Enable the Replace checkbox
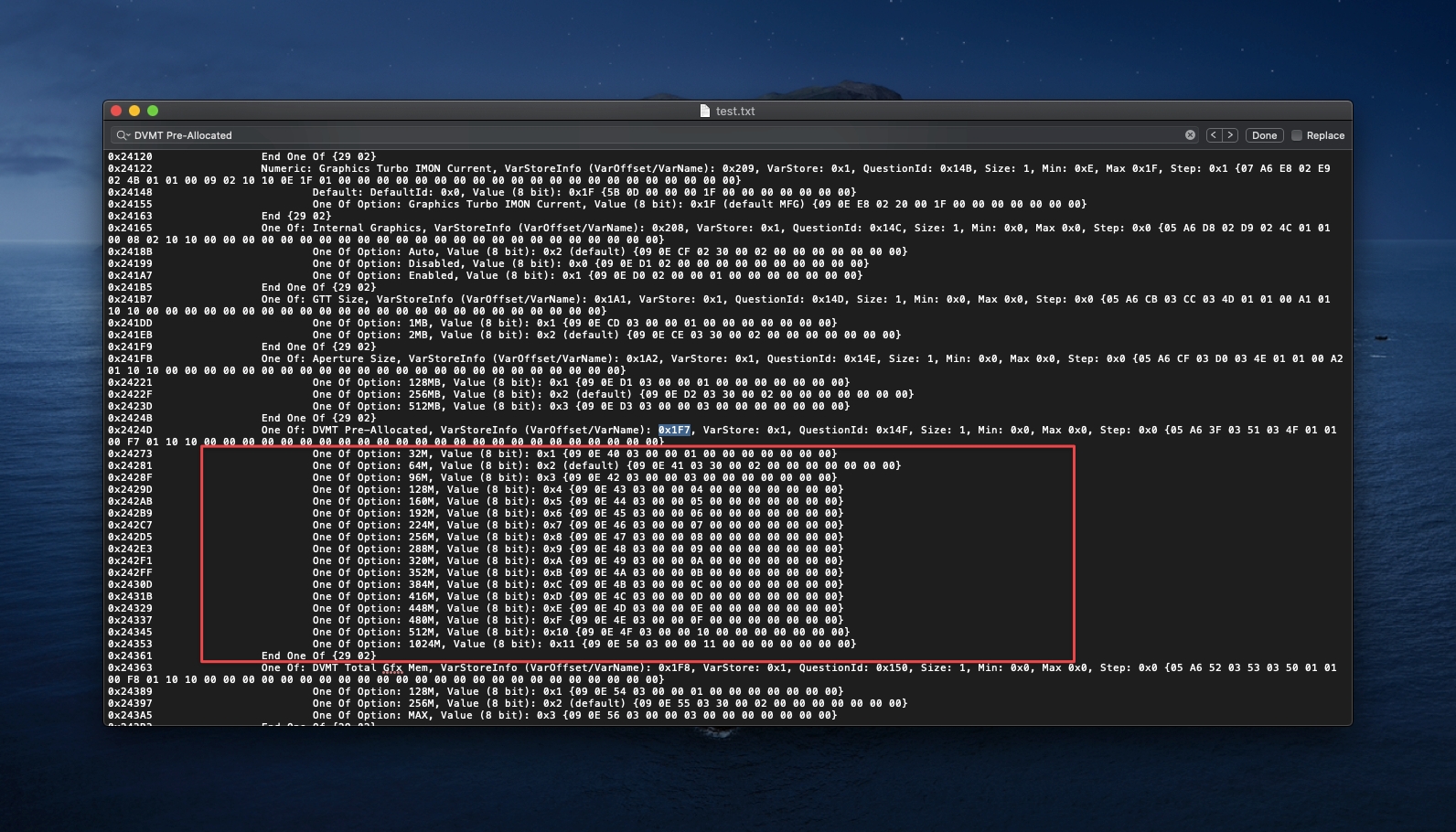The image size is (1456, 832). point(1296,135)
